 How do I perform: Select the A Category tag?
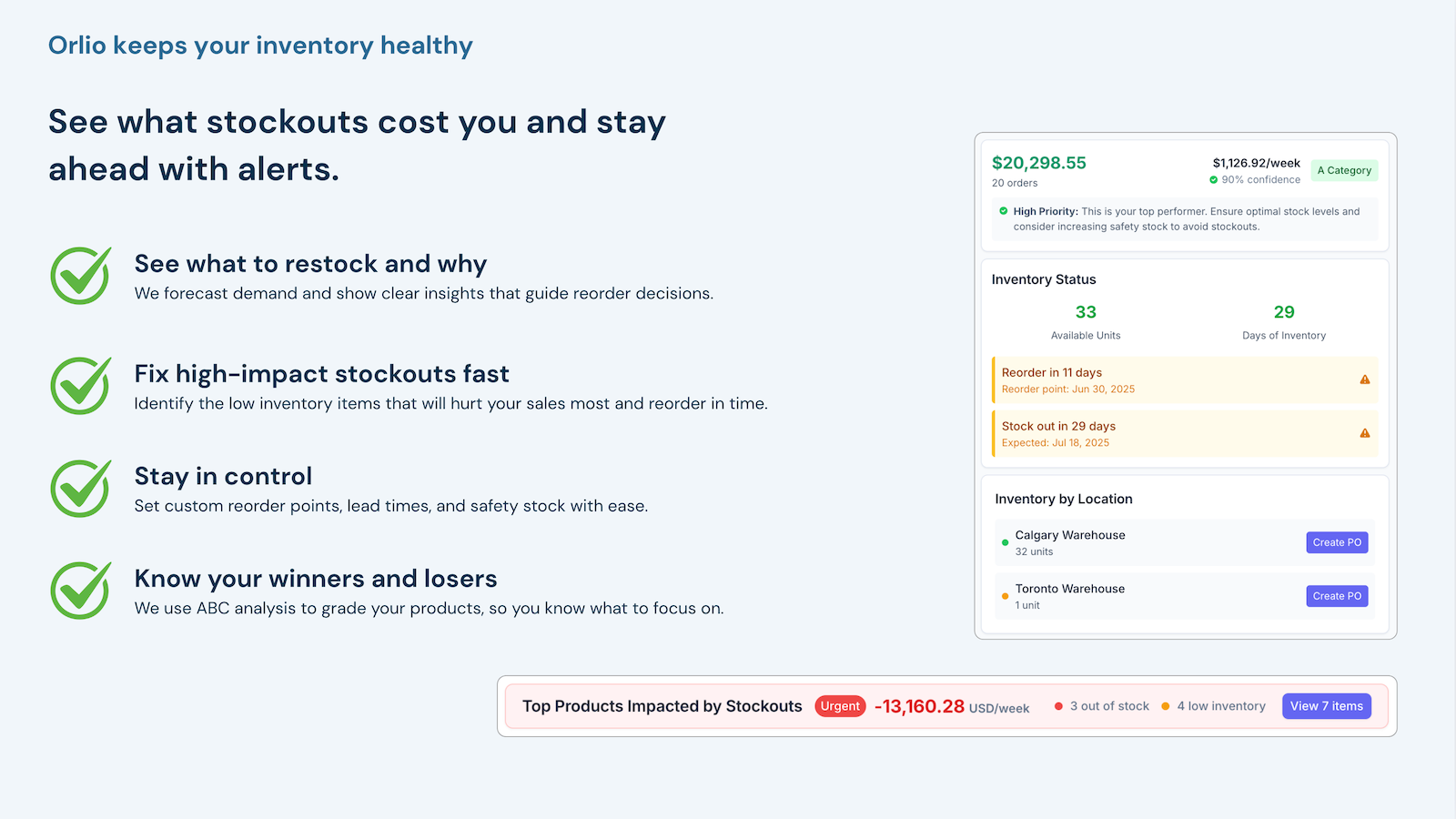(x=1344, y=170)
